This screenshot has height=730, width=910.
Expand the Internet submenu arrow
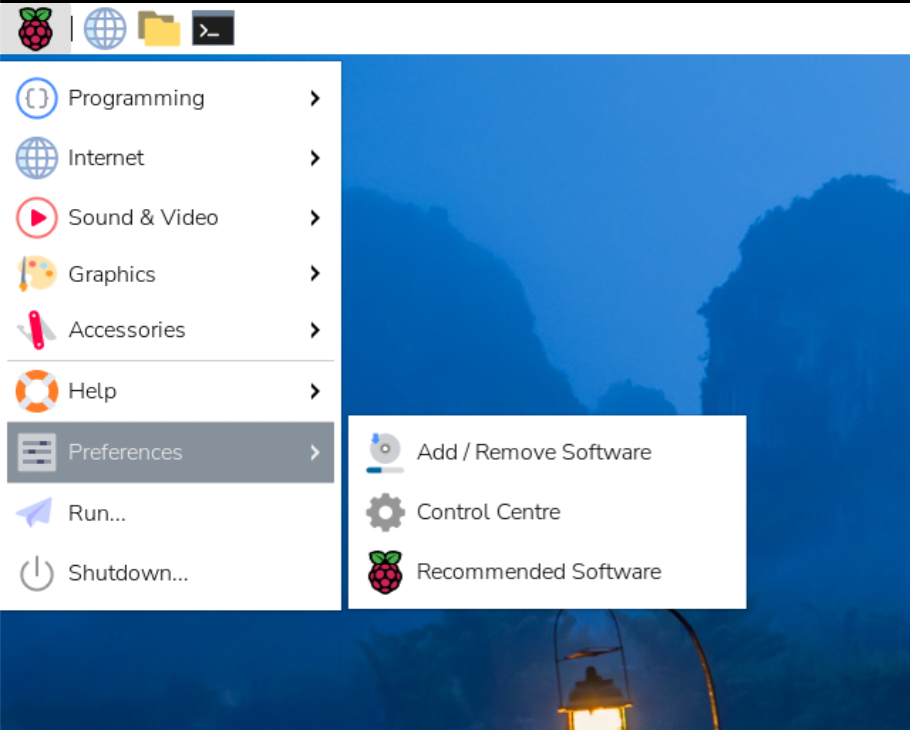tap(315, 158)
